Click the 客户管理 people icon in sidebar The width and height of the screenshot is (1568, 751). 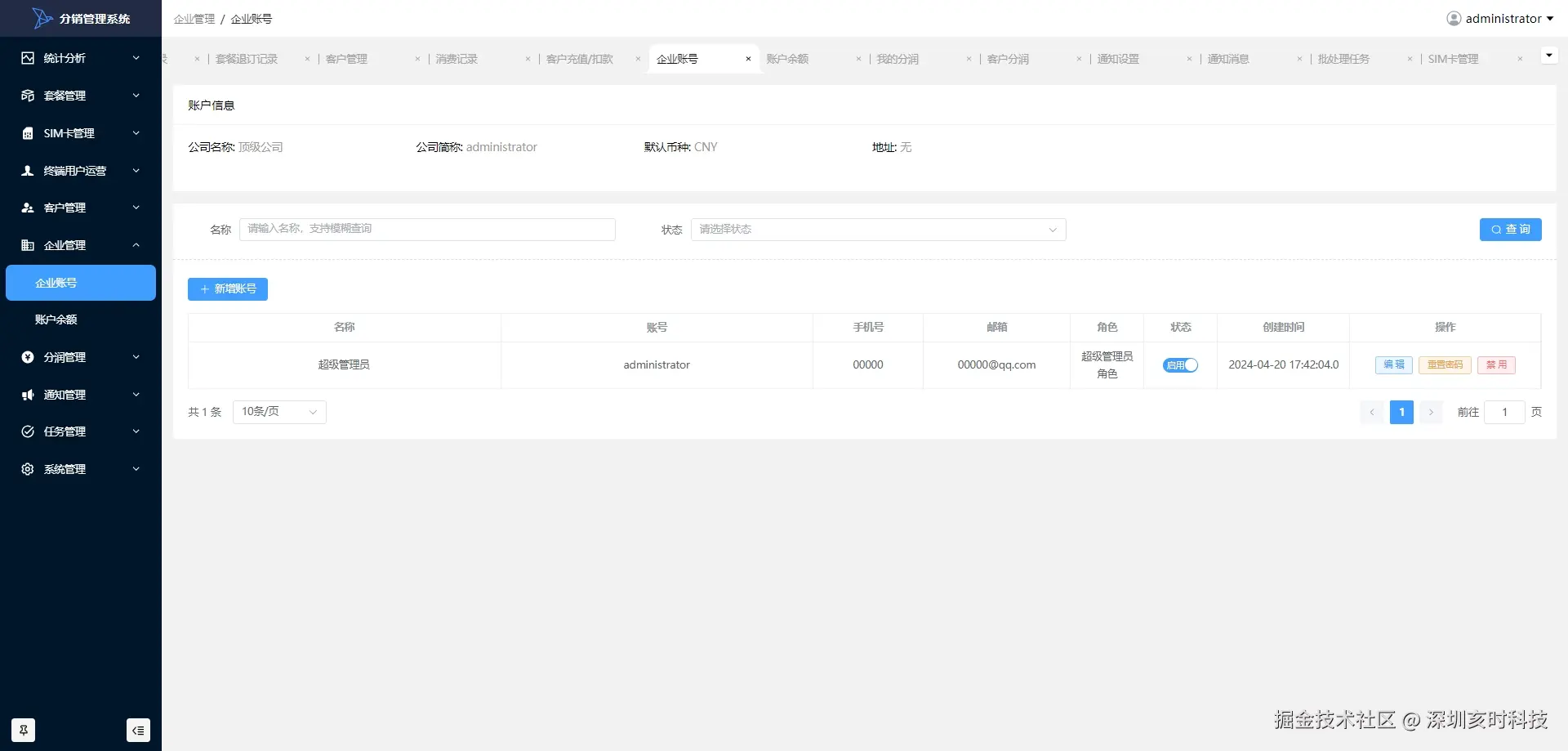pyautogui.click(x=28, y=208)
